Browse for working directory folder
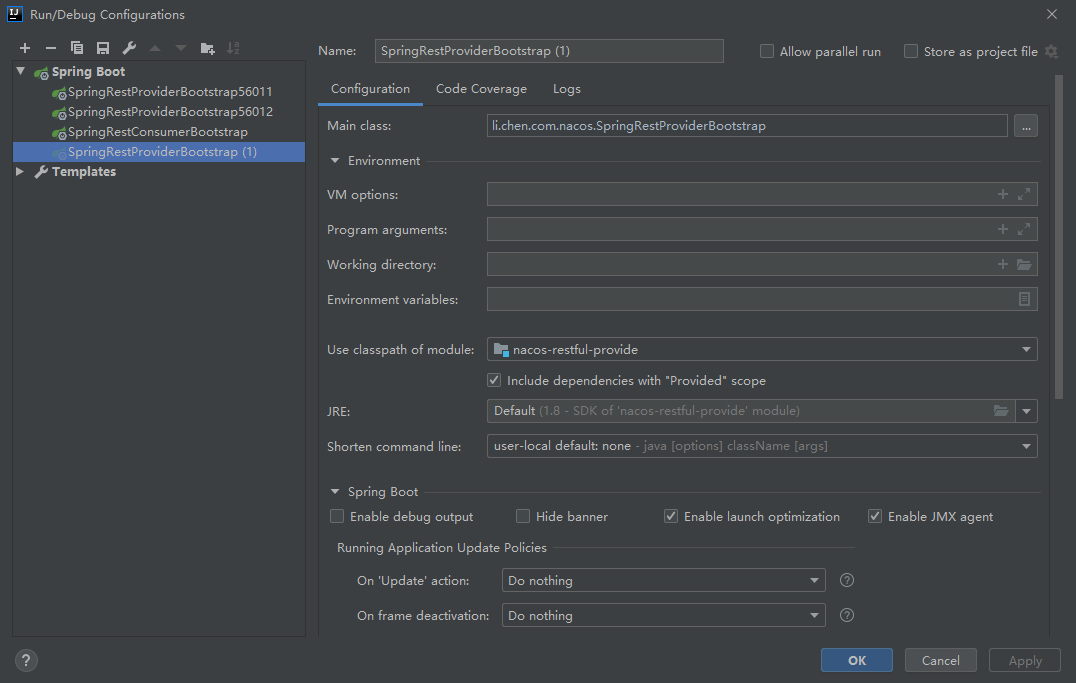 [x=1024, y=264]
